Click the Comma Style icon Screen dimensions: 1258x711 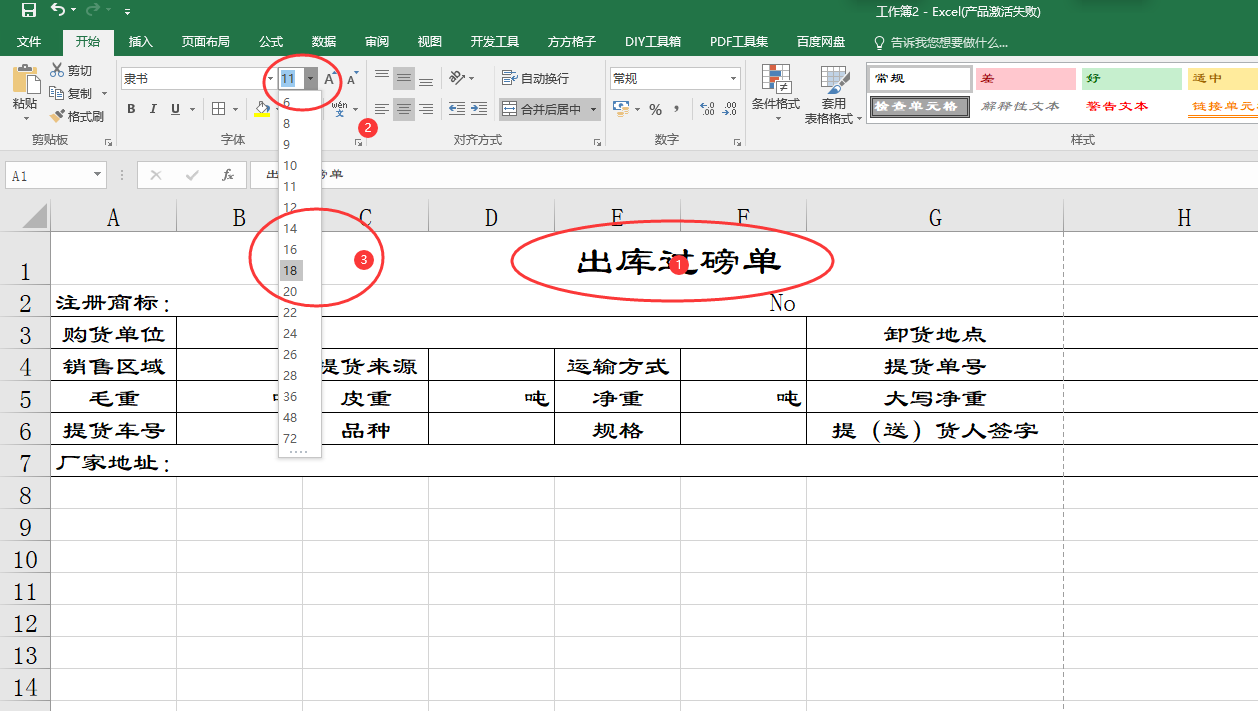click(677, 109)
